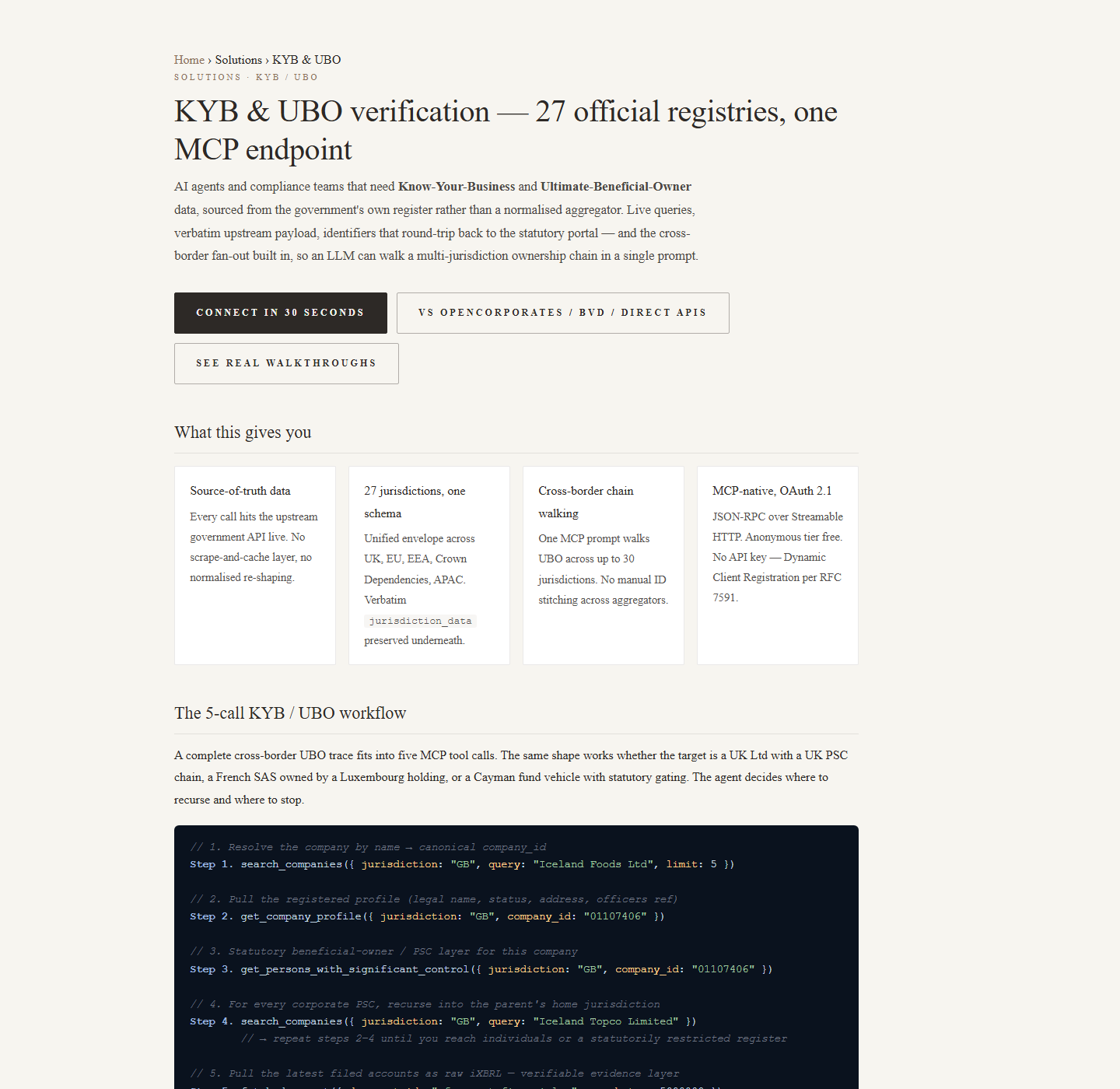Select the '27 jurisdictions, one schema' card title
Viewport: 1120px width, 1089px height.
tap(415, 502)
